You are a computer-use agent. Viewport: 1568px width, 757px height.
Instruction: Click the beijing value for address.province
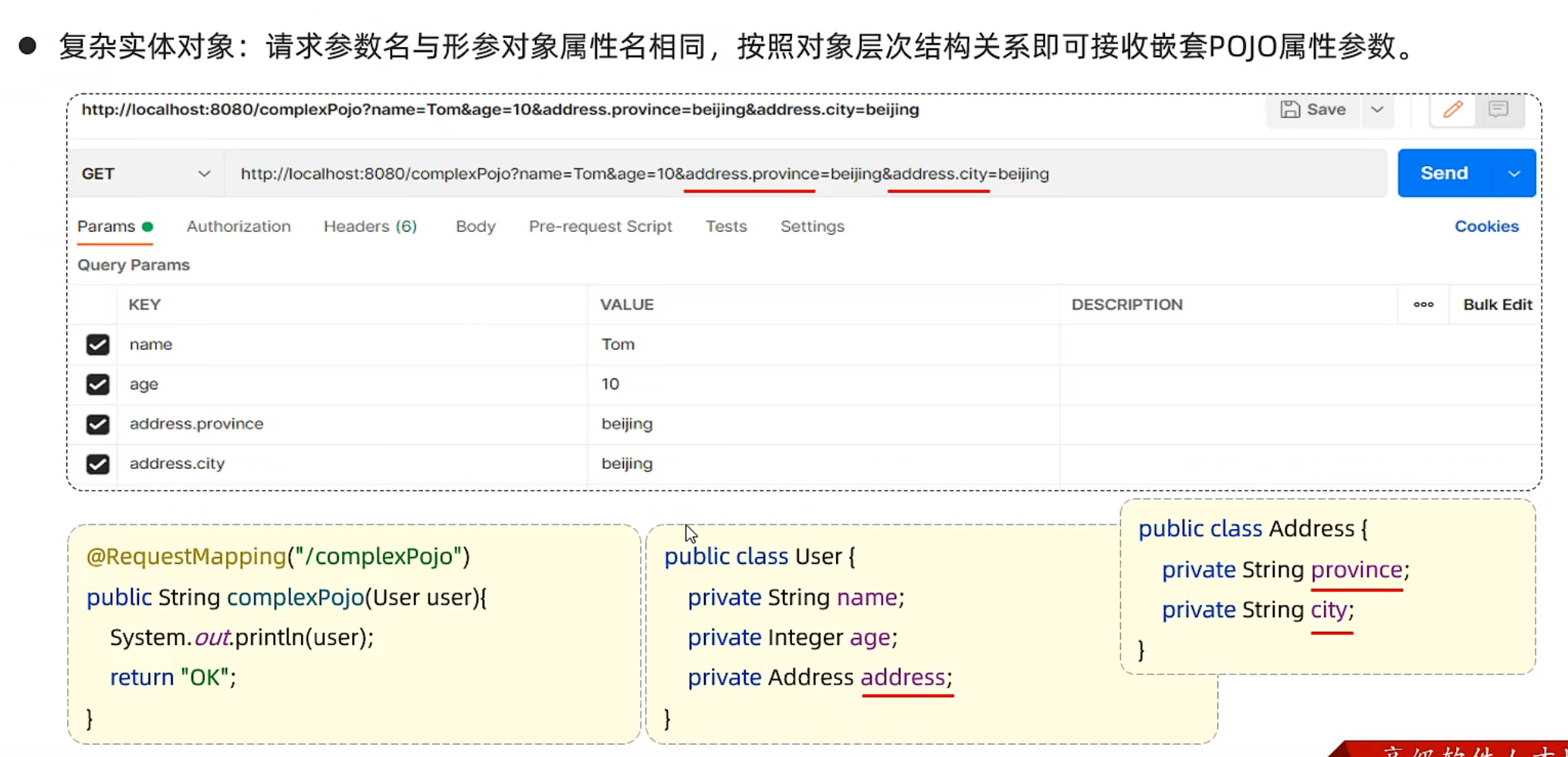pyautogui.click(x=824, y=424)
